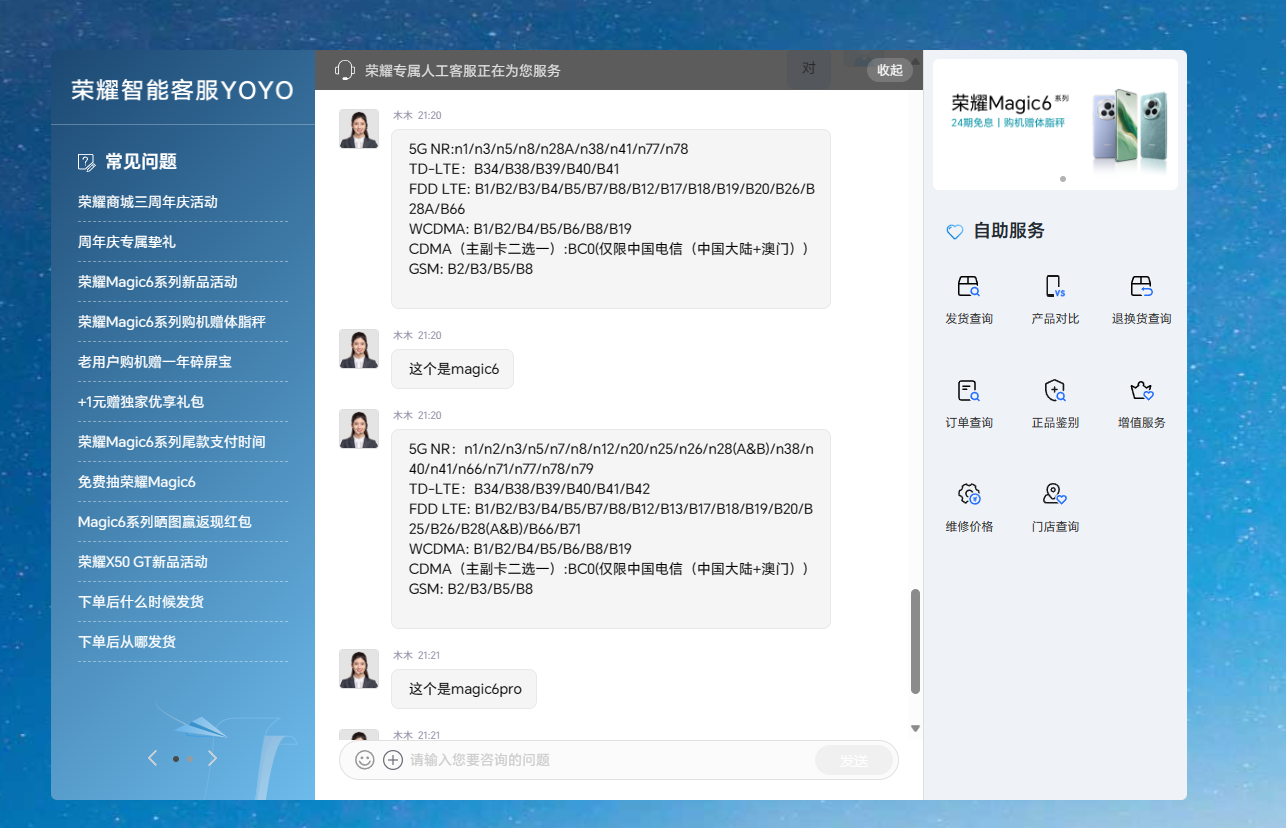Click the heart icon beside 自助服务
This screenshot has height=828, width=1286.
(x=955, y=232)
